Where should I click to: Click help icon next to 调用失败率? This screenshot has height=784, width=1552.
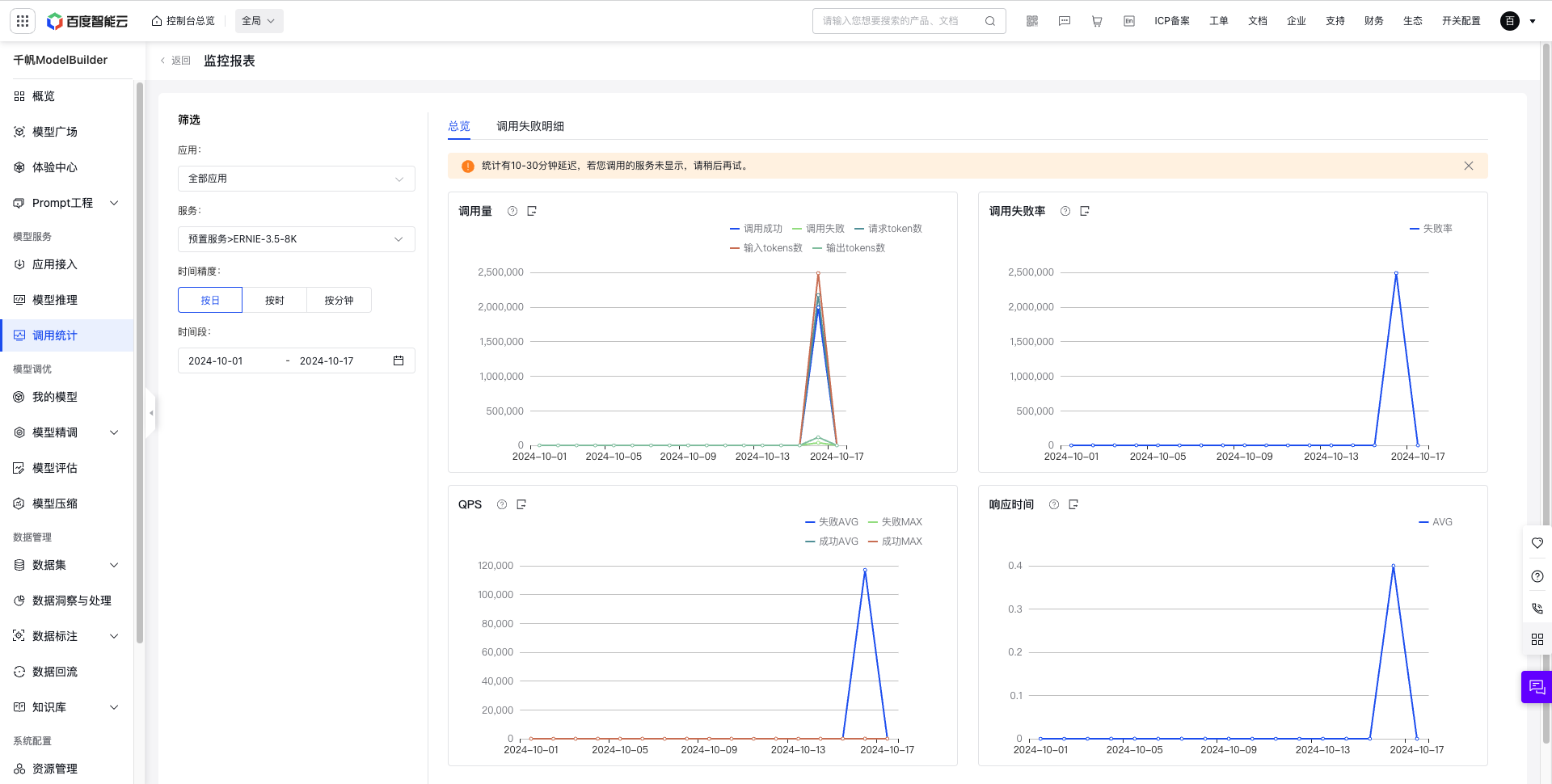pyautogui.click(x=1065, y=211)
